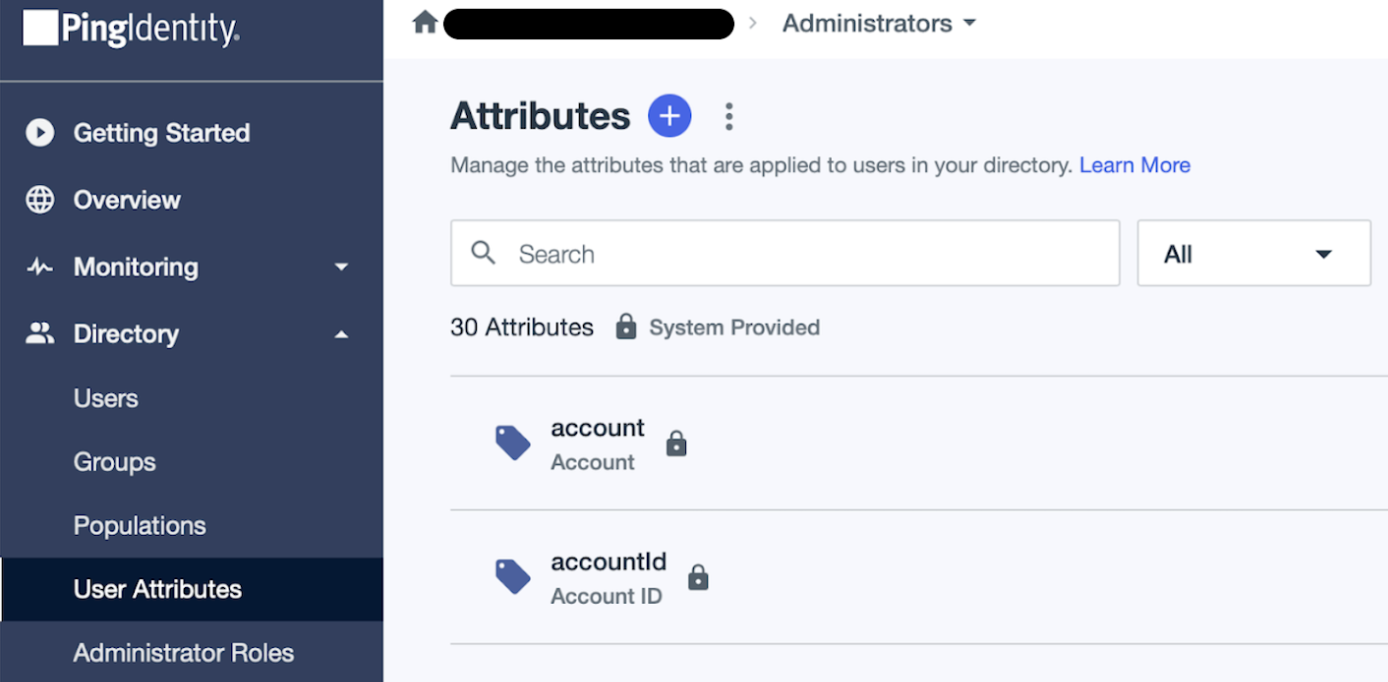The height and width of the screenshot is (682, 1388).
Task: Select Administrator Roles in the sidebar
Action: click(183, 652)
